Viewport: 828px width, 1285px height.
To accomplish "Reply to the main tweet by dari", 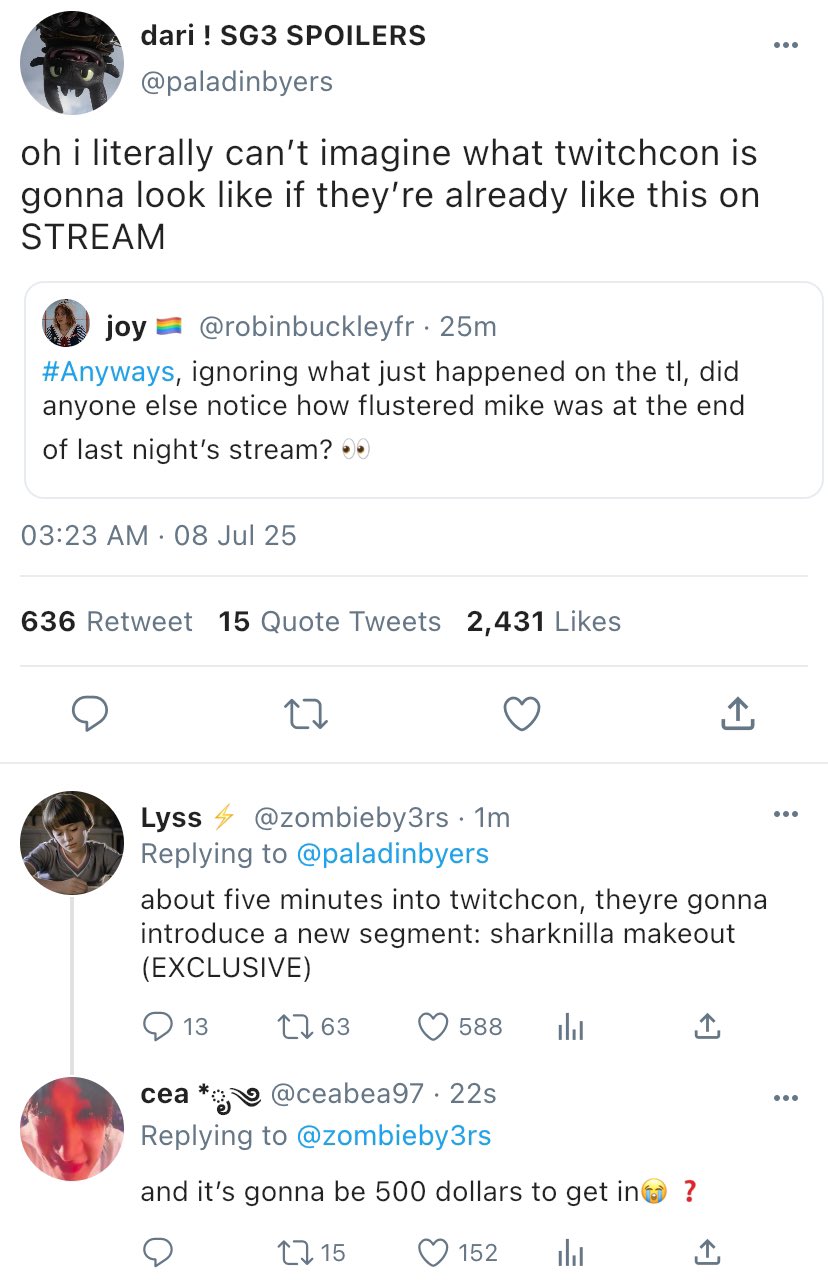I will pos(90,714).
